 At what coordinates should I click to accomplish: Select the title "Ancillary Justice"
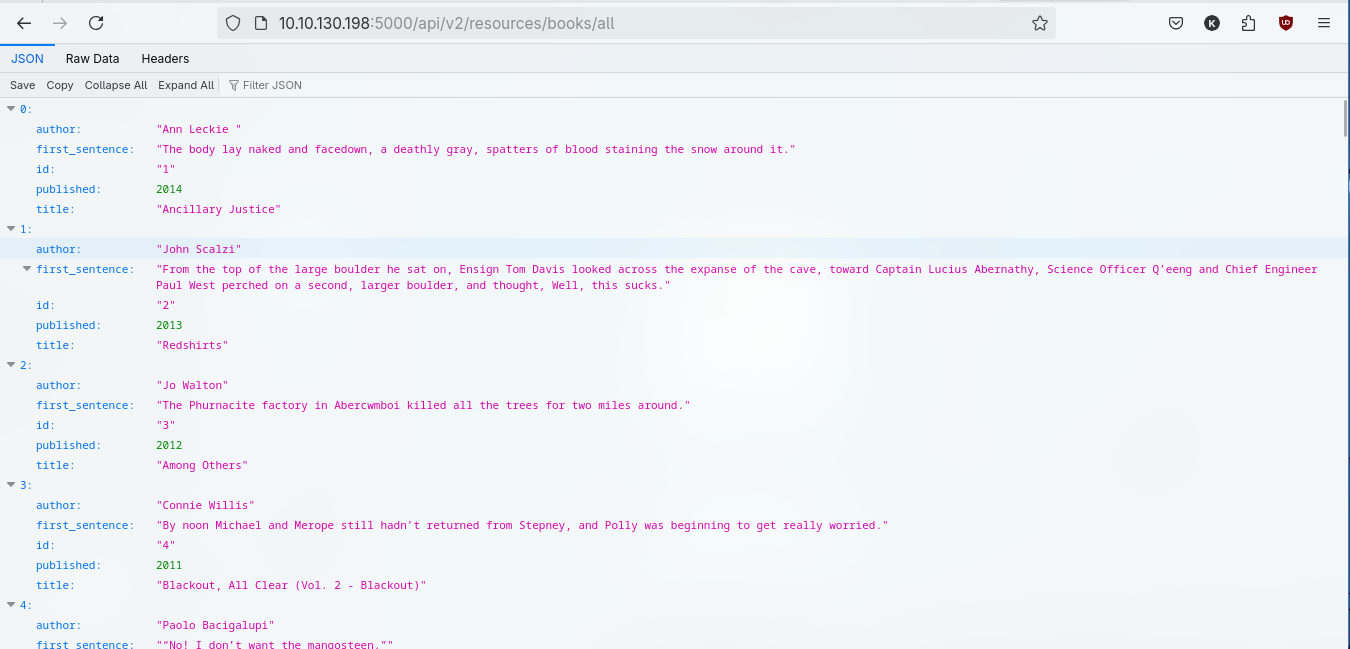point(219,209)
